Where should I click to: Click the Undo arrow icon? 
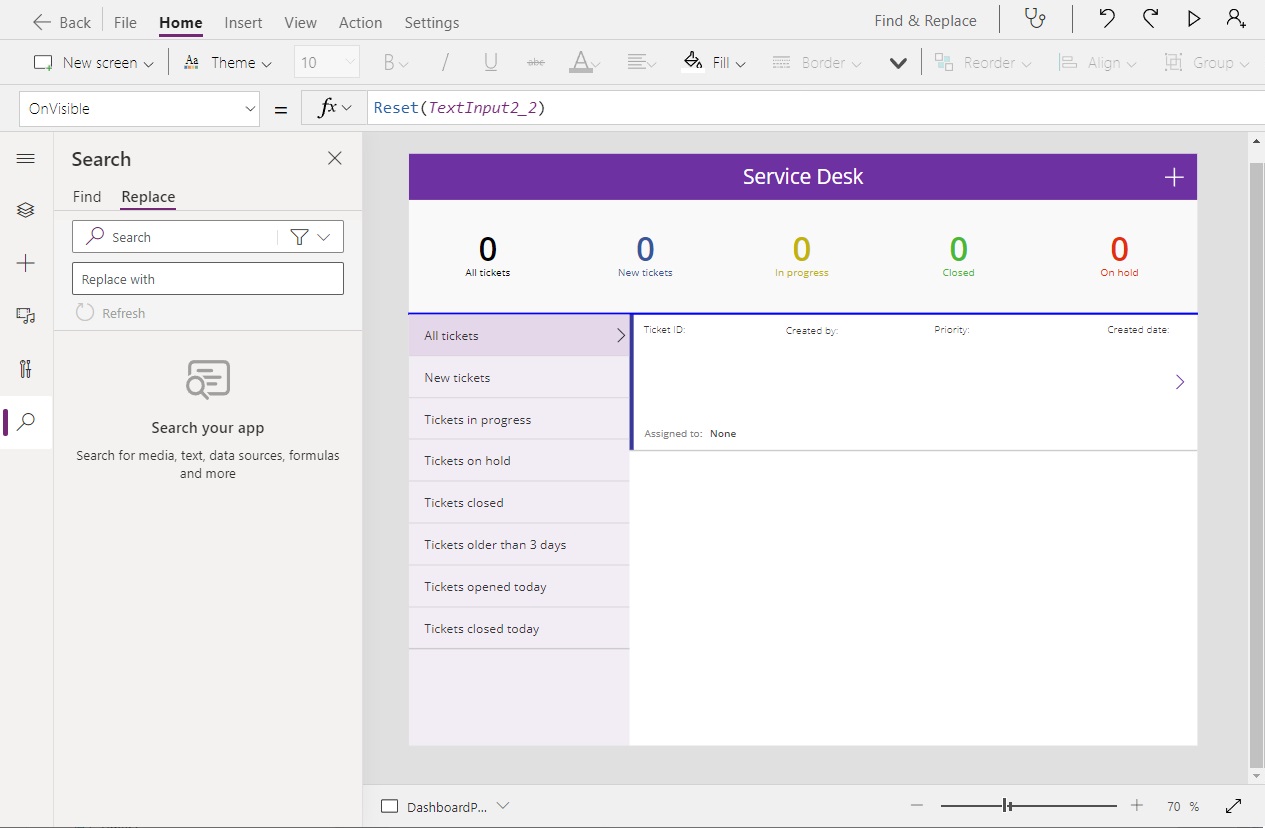[1107, 19]
